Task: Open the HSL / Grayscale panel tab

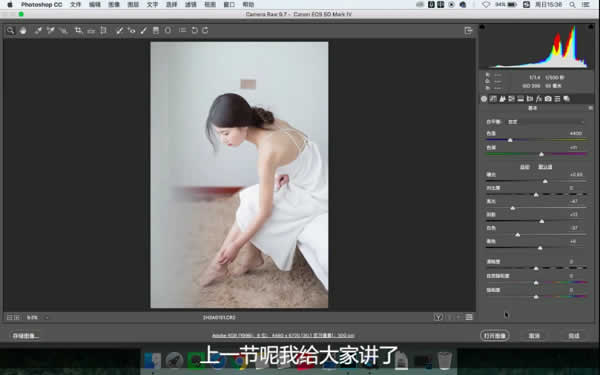Action: (x=512, y=99)
